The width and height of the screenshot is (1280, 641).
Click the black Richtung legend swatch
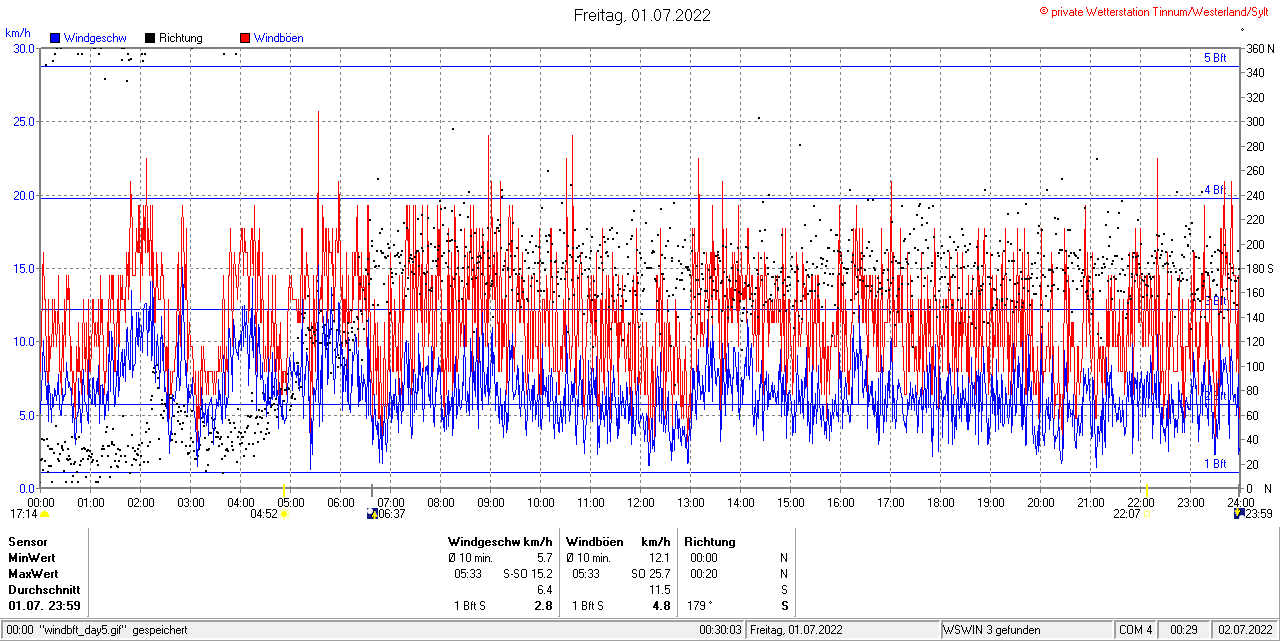[x=150, y=38]
